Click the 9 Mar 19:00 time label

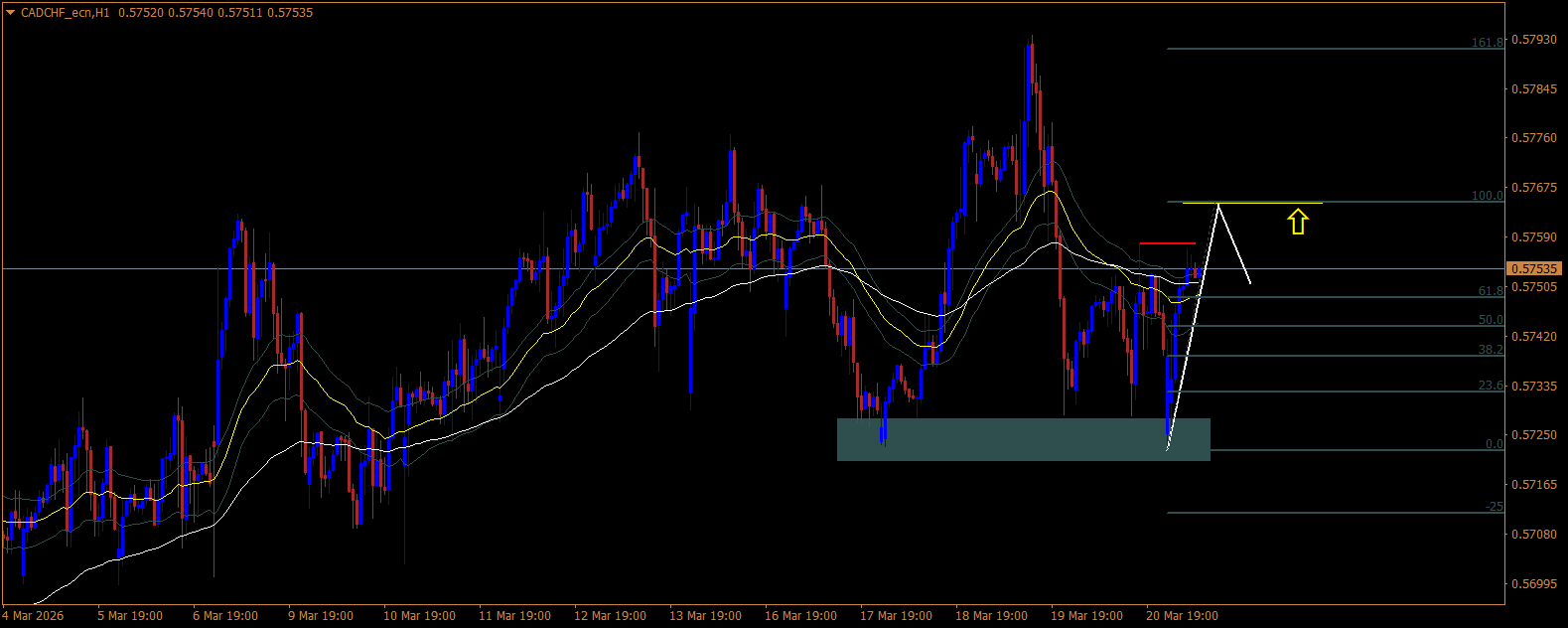320,616
